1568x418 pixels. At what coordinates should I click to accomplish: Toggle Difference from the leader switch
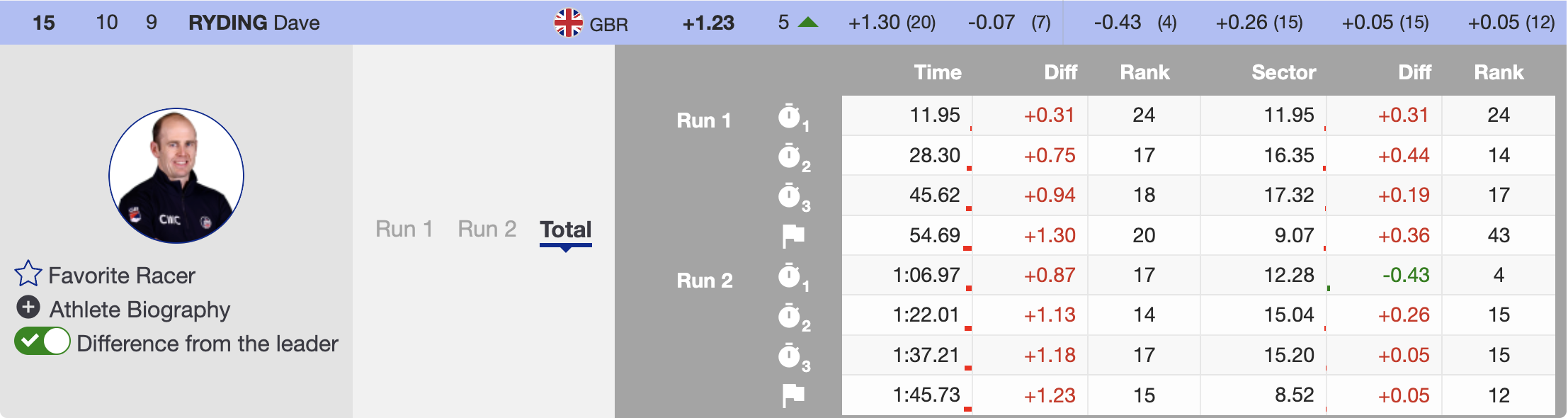(42, 341)
